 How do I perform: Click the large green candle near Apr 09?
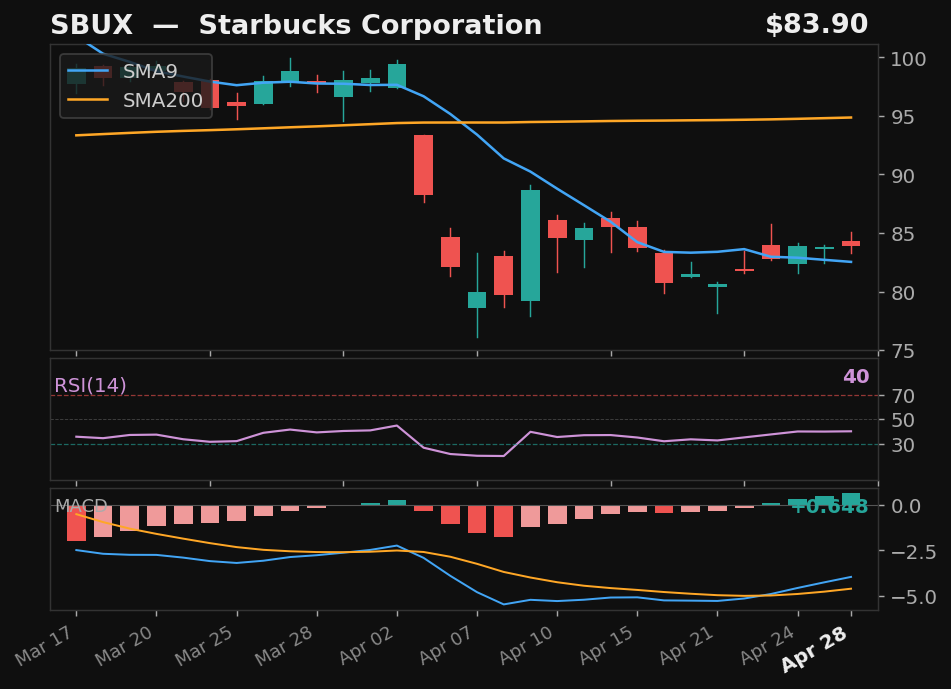pos(530,246)
